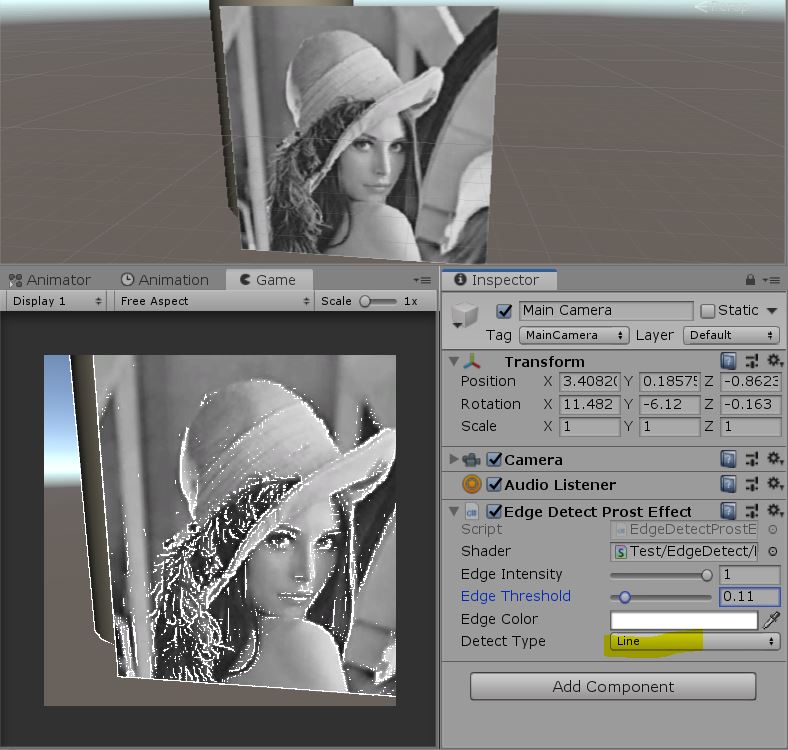
Task: Open the Camera component help icon
Action: tap(728, 459)
